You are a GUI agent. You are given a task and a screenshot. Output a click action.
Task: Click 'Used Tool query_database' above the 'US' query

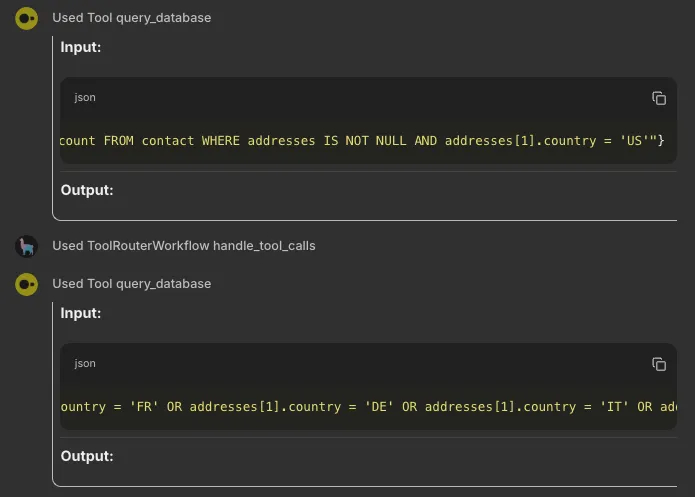pos(132,18)
